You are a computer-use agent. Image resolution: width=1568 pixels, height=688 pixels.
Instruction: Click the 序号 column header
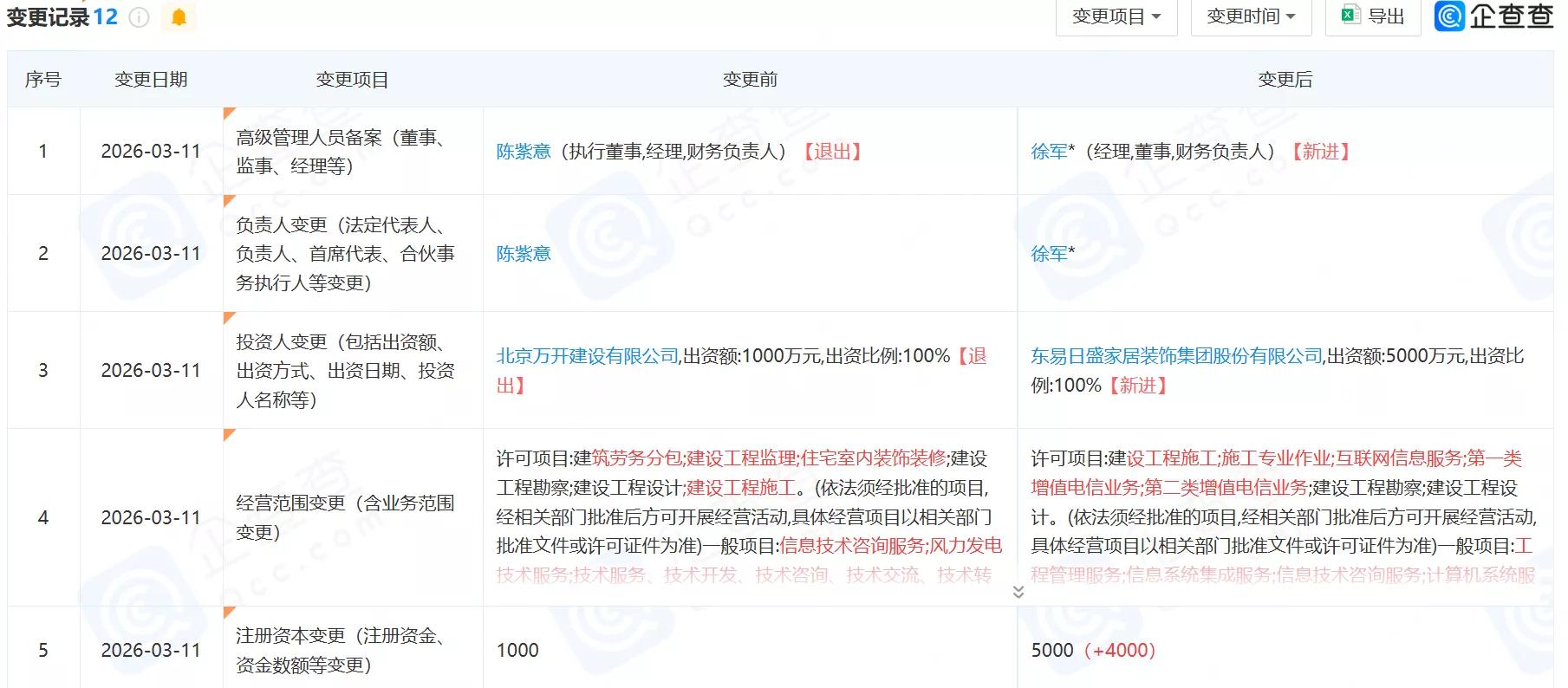(43, 80)
